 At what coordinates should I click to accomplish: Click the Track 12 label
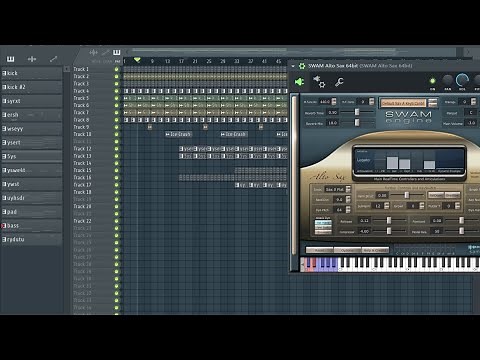(82, 149)
